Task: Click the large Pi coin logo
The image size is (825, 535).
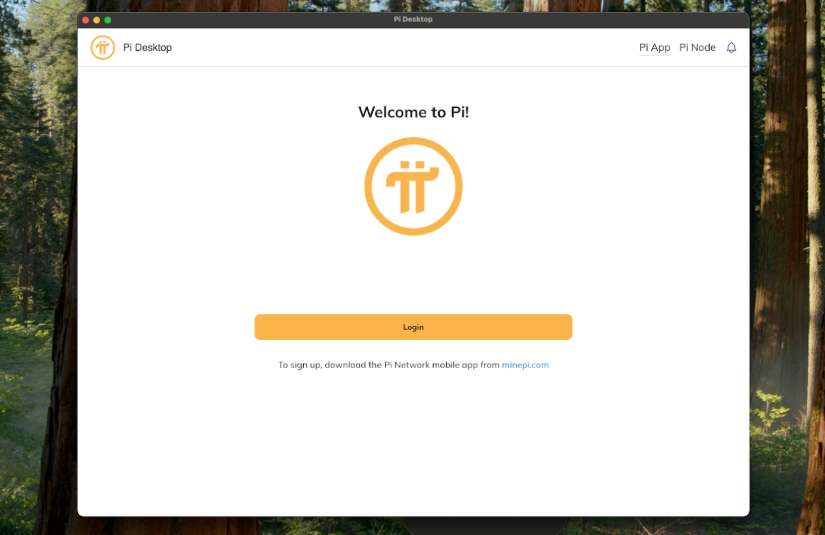Action: (x=414, y=186)
